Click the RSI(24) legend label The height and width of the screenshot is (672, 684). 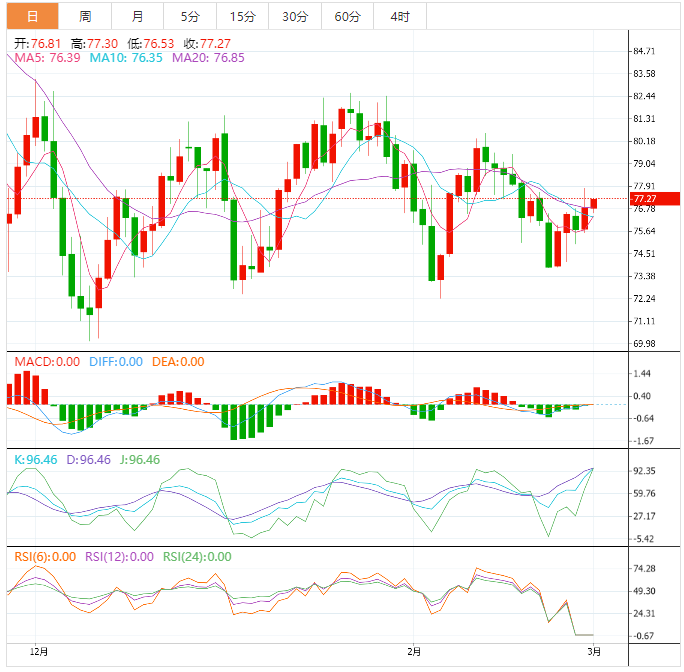click(x=197, y=557)
